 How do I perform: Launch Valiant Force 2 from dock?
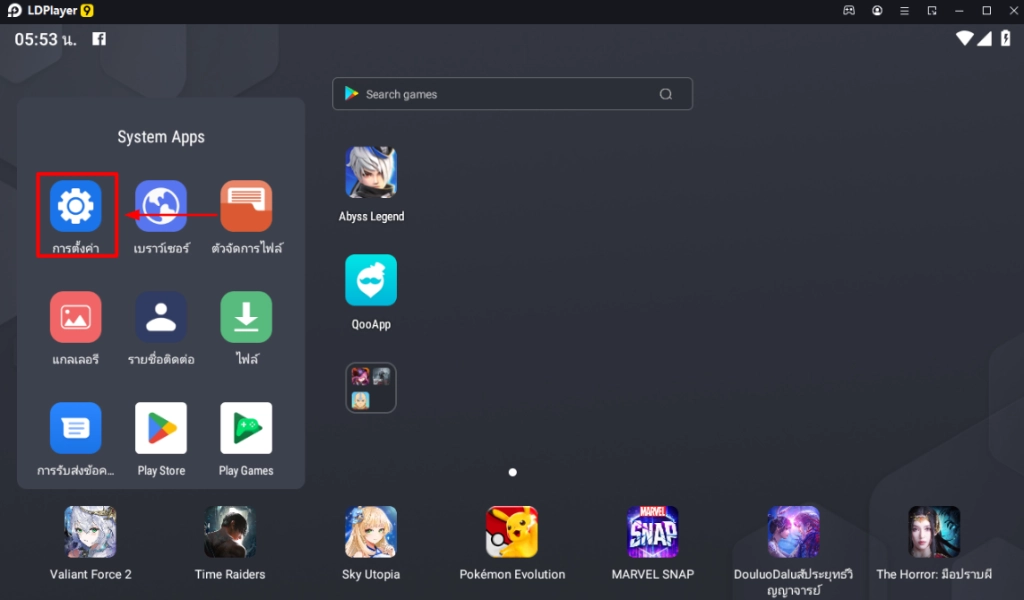pos(90,532)
